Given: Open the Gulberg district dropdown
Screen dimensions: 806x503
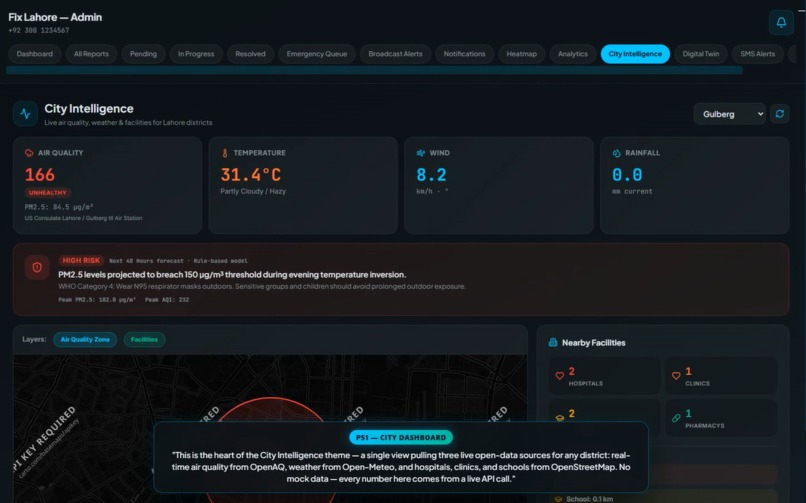Looking at the screenshot, I should pos(729,114).
